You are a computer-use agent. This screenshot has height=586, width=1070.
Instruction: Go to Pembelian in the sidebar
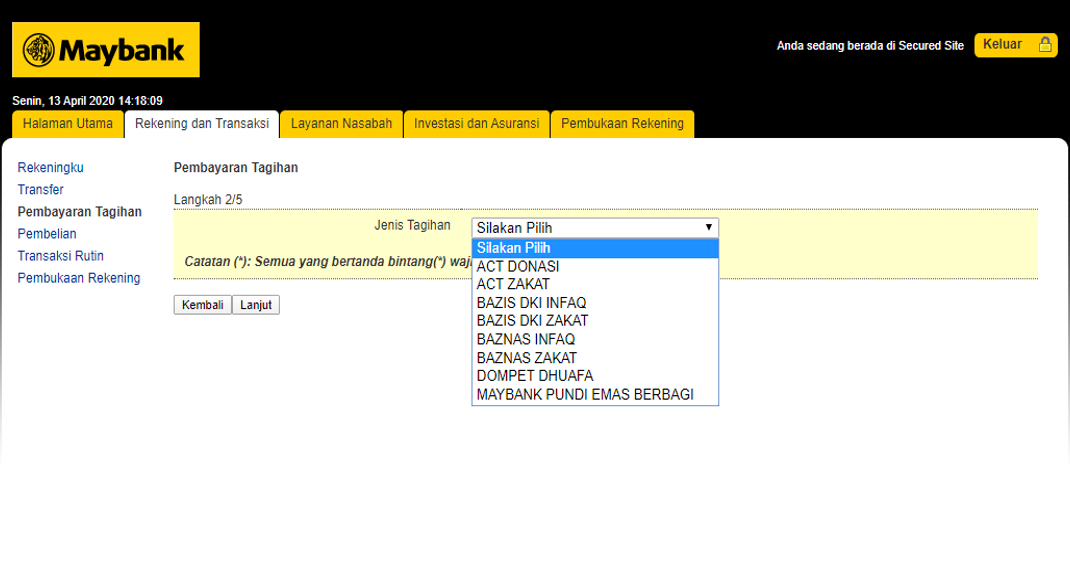[x=47, y=234]
